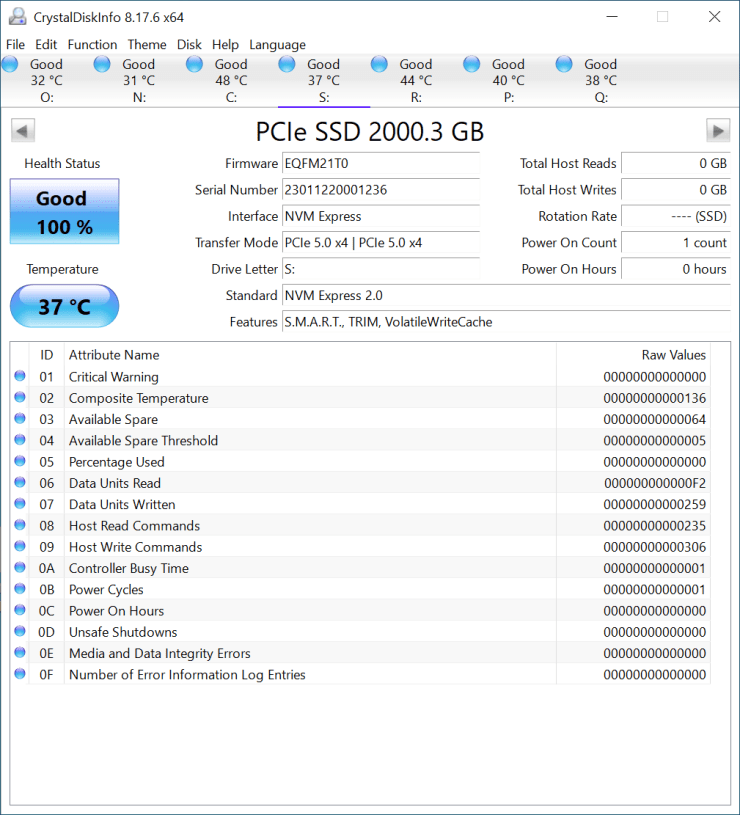Click the Features field
Image resolution: width=740 pixels, height=815 pixels.
tap(506, 322)
